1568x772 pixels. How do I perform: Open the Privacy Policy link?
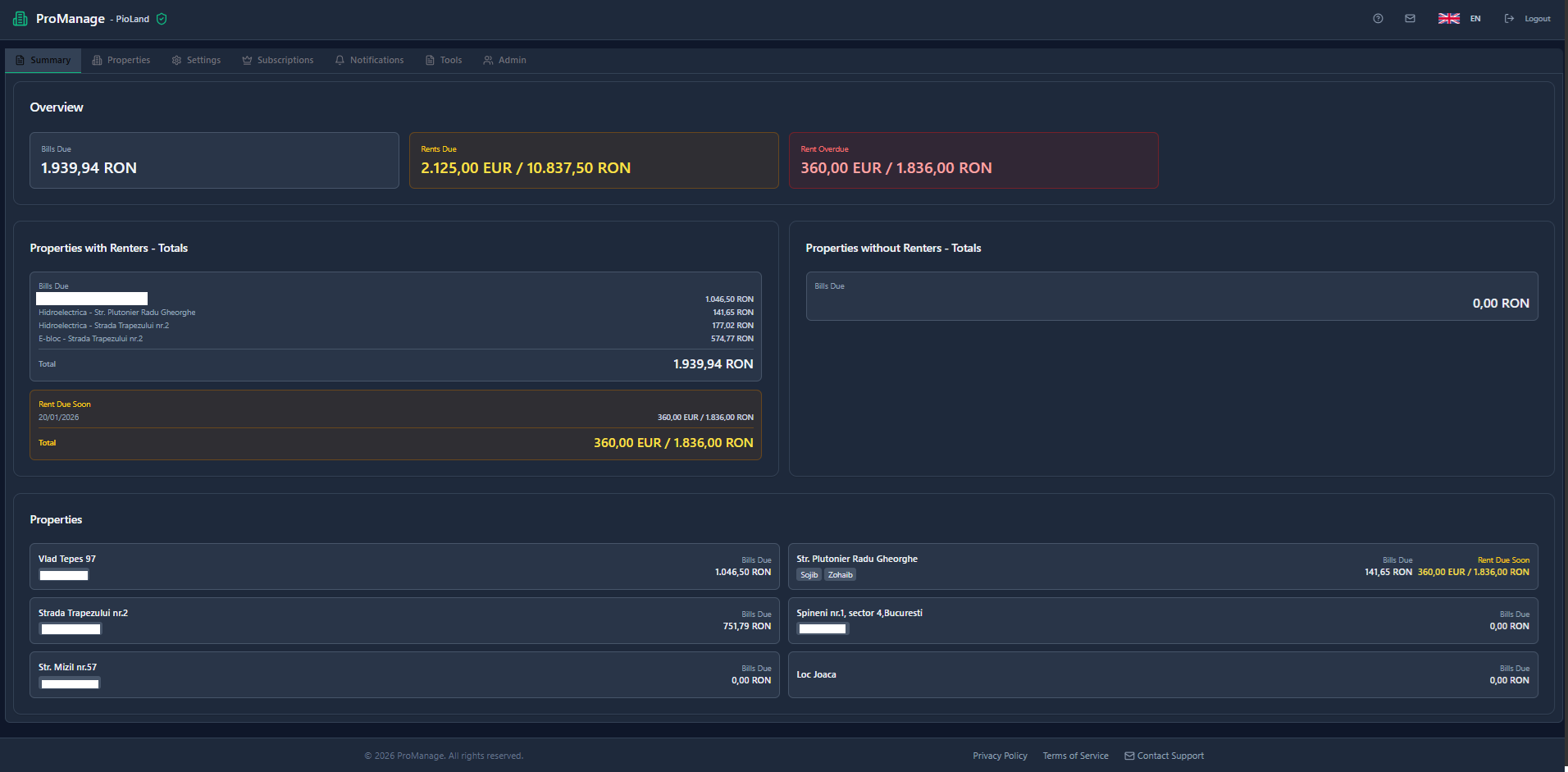click(1000, 755)
